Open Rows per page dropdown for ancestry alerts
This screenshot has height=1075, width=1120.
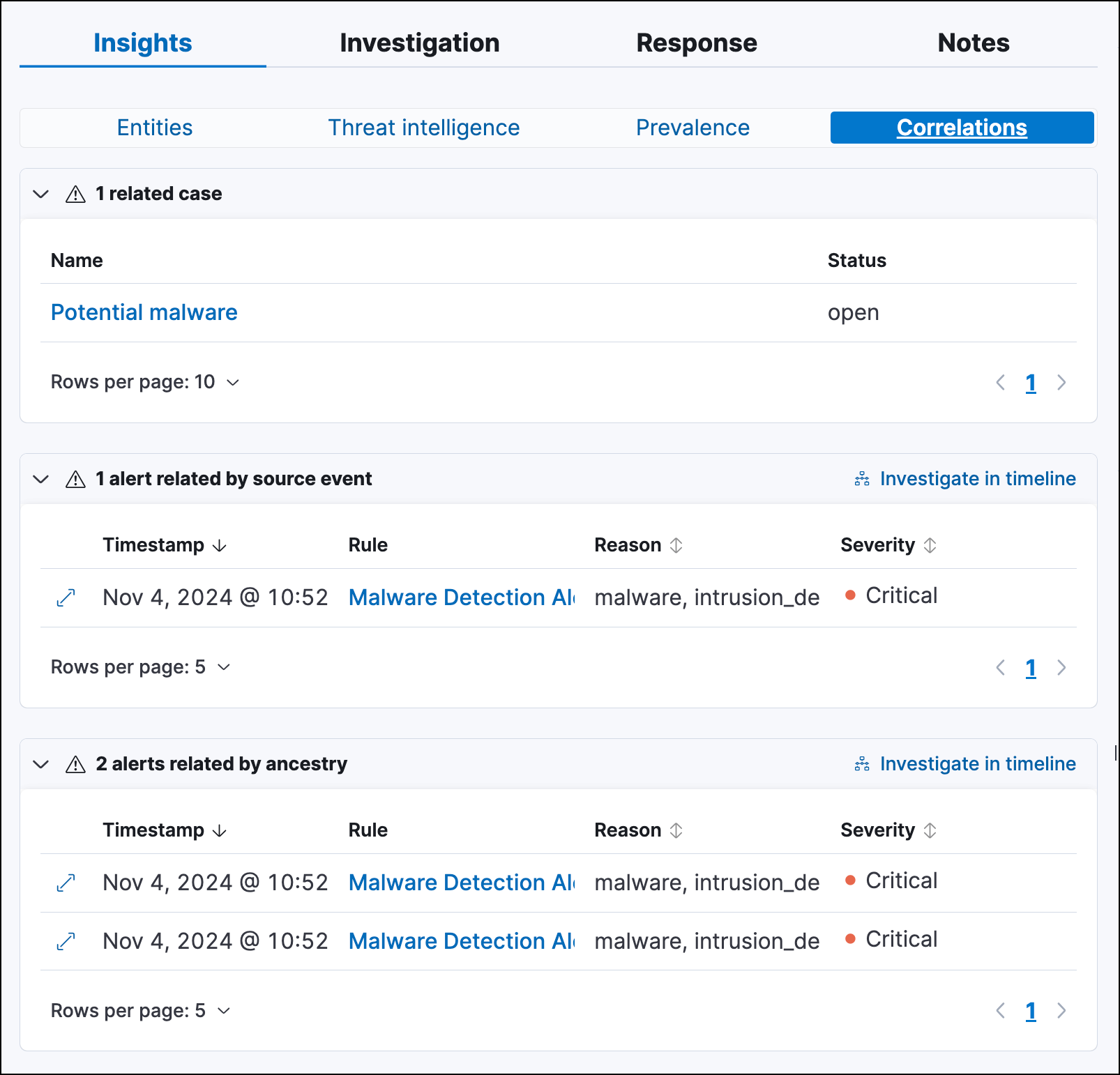(140, 1011)
